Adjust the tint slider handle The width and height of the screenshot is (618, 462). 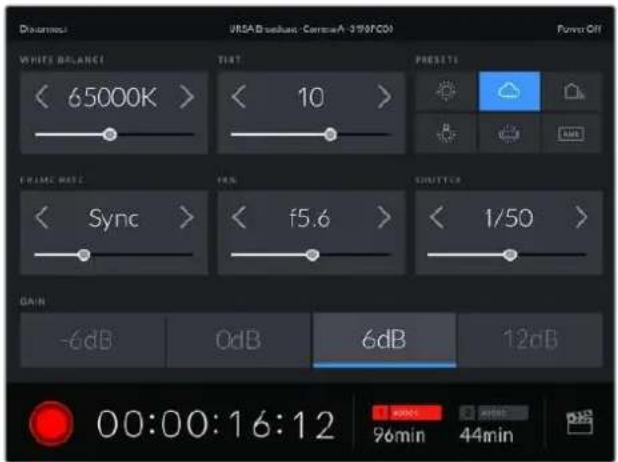click(330, 134)
